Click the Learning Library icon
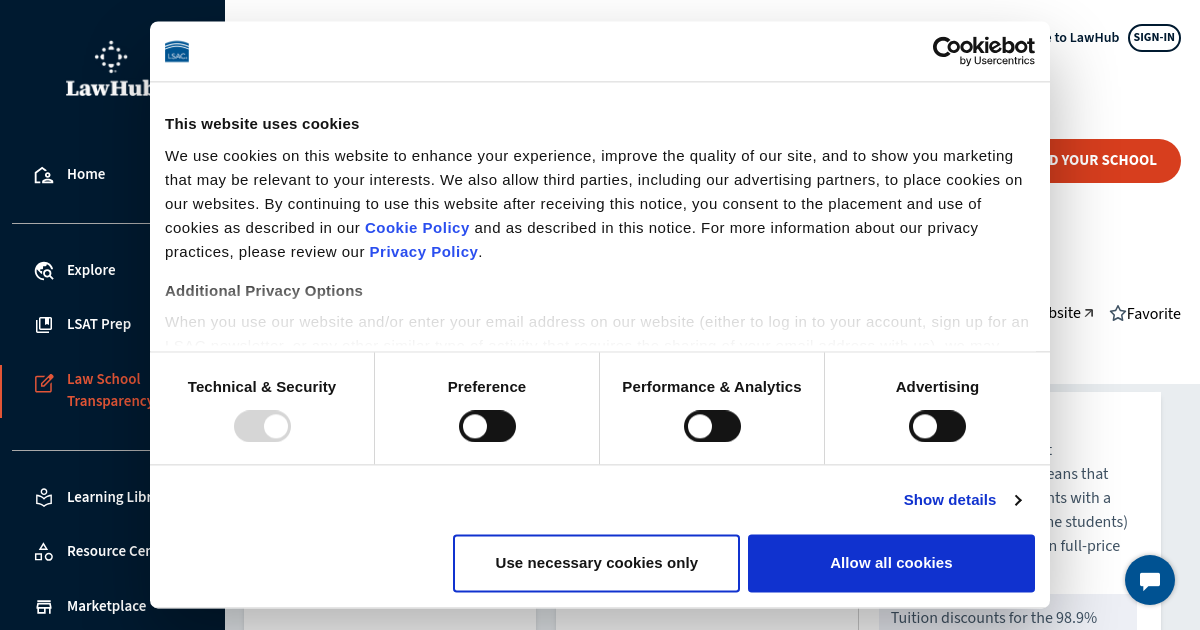 [x=43, y=497]
